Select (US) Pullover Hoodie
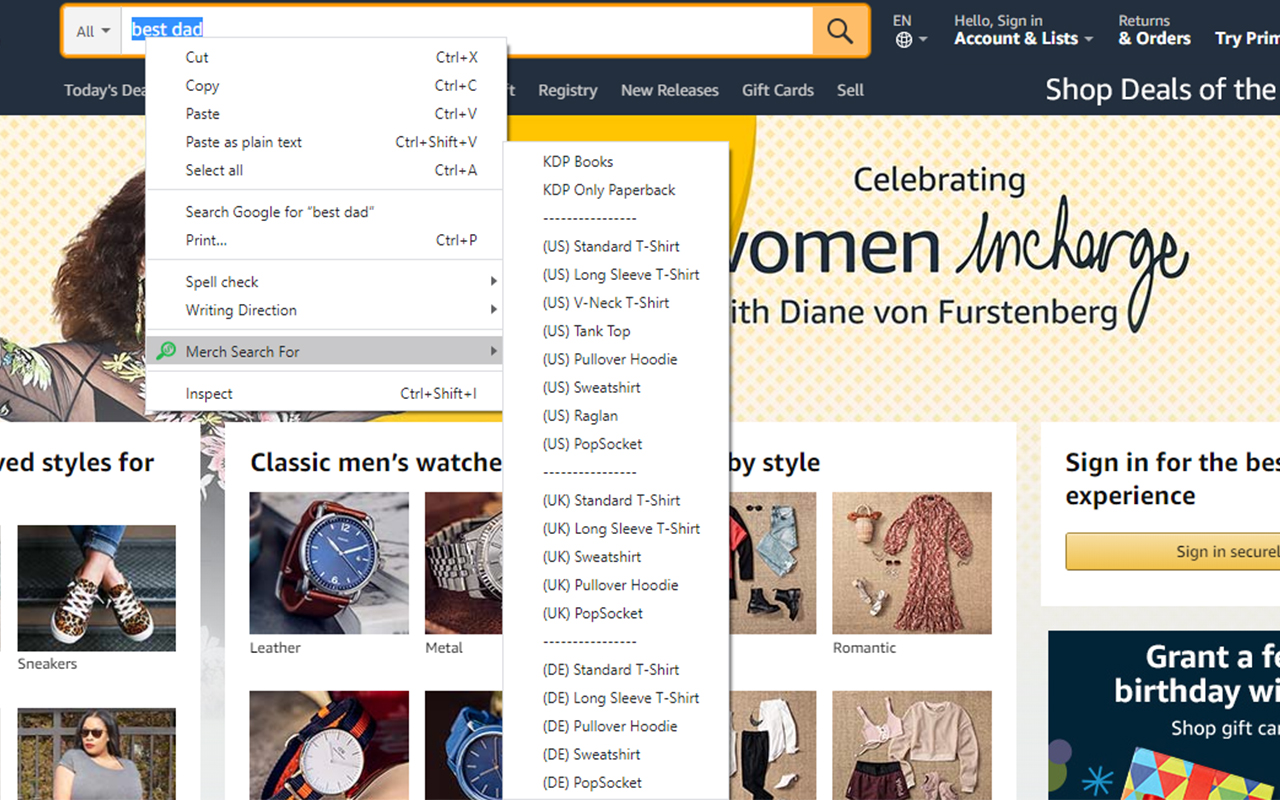1280x800 pixels. tap(616, 359)
